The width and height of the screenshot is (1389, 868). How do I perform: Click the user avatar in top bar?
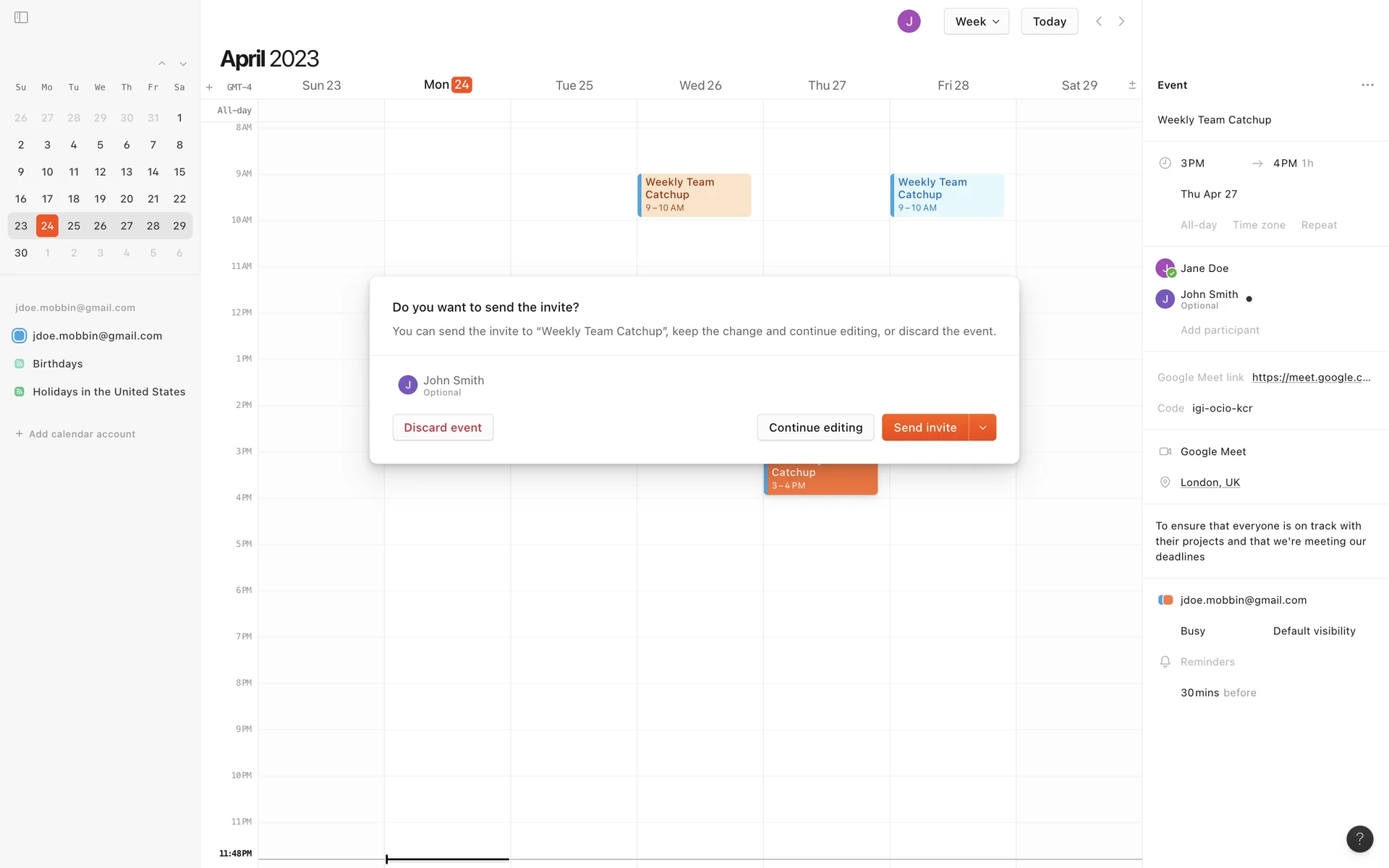pyautogui.click(x=909, y=22)
